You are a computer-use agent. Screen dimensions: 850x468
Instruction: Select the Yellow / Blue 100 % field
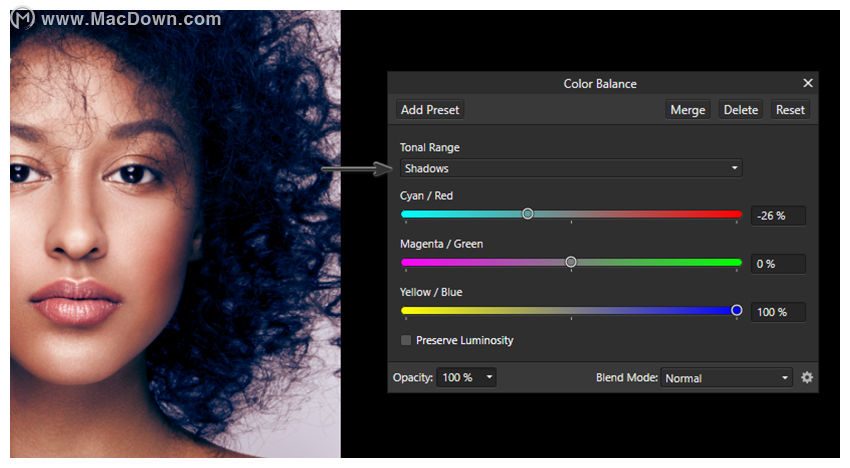point(778,312)
